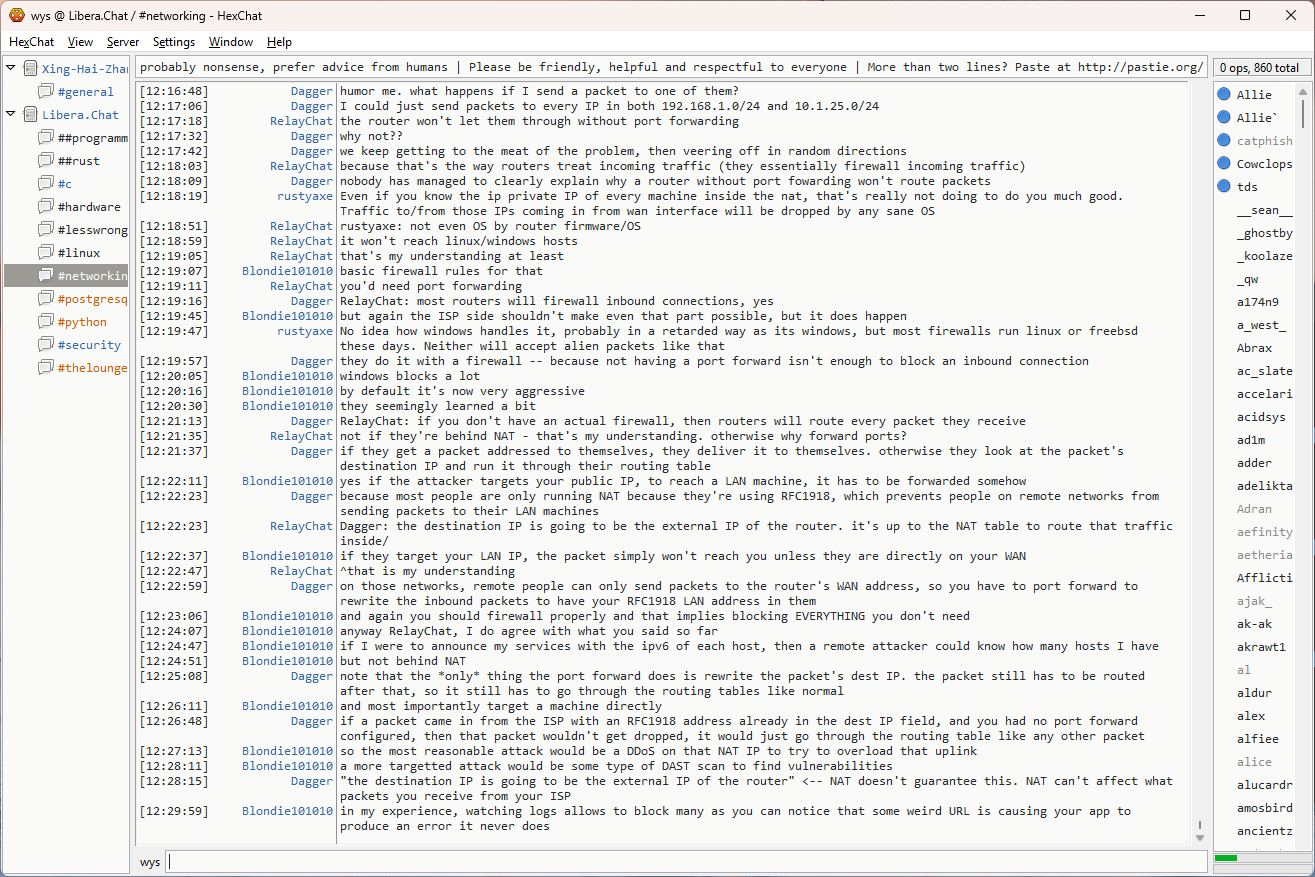
Task: Open the HexChat menu
Action: pos(31,42)
